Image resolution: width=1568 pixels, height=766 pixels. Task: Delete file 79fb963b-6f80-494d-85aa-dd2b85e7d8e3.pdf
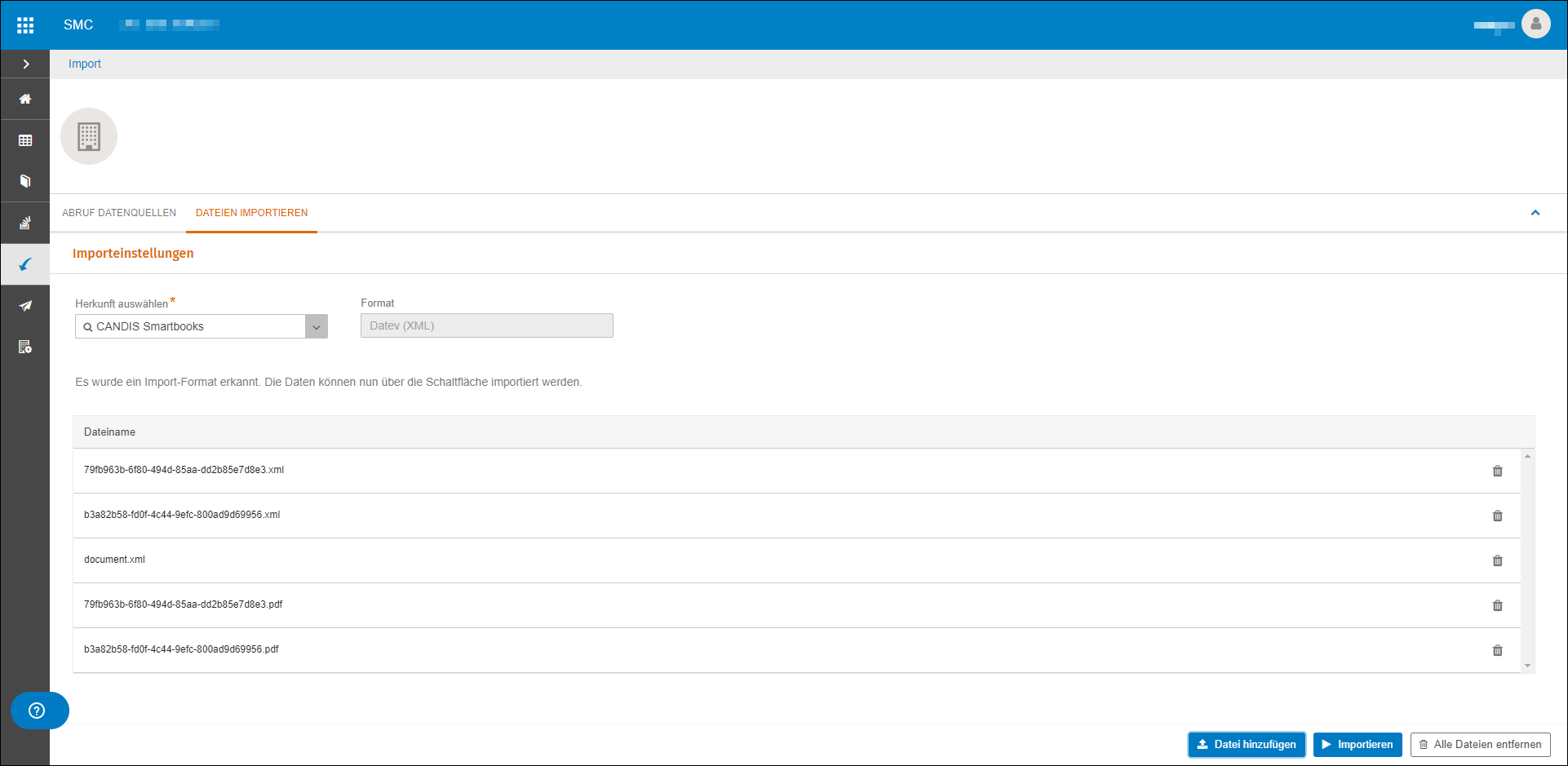(1498, 605)
